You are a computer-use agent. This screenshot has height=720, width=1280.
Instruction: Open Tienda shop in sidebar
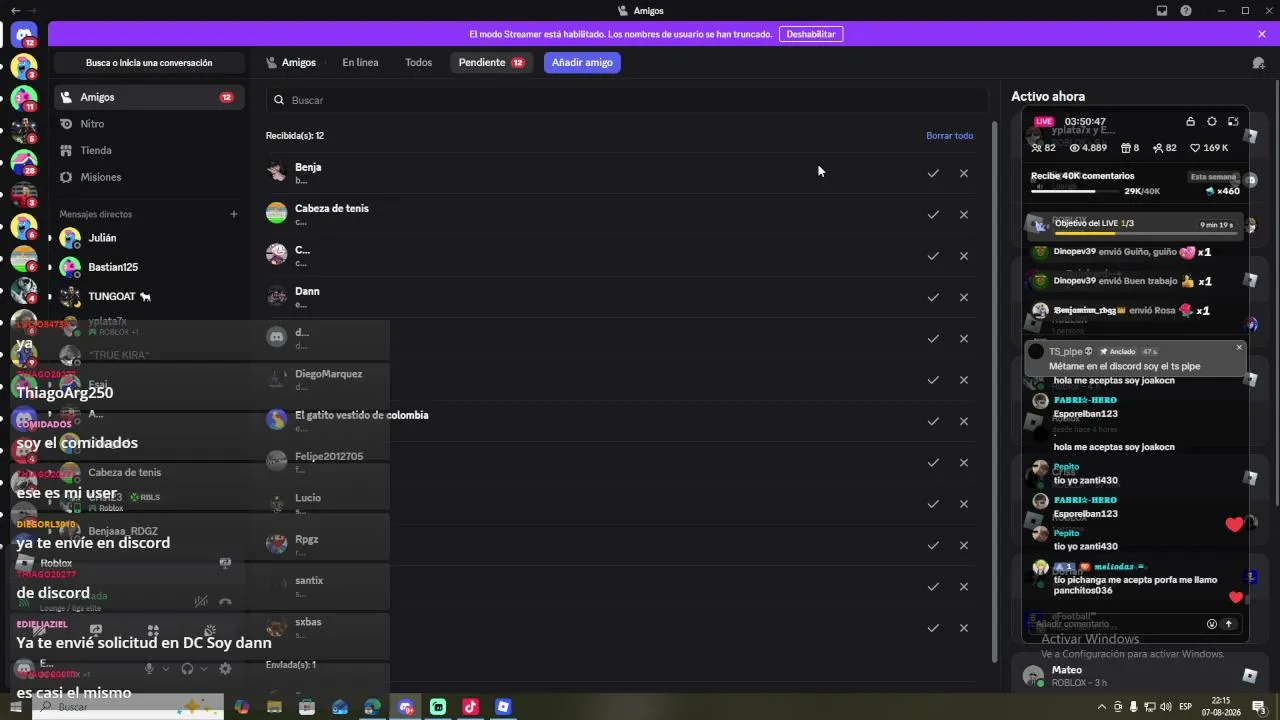(x=149, y=151)
